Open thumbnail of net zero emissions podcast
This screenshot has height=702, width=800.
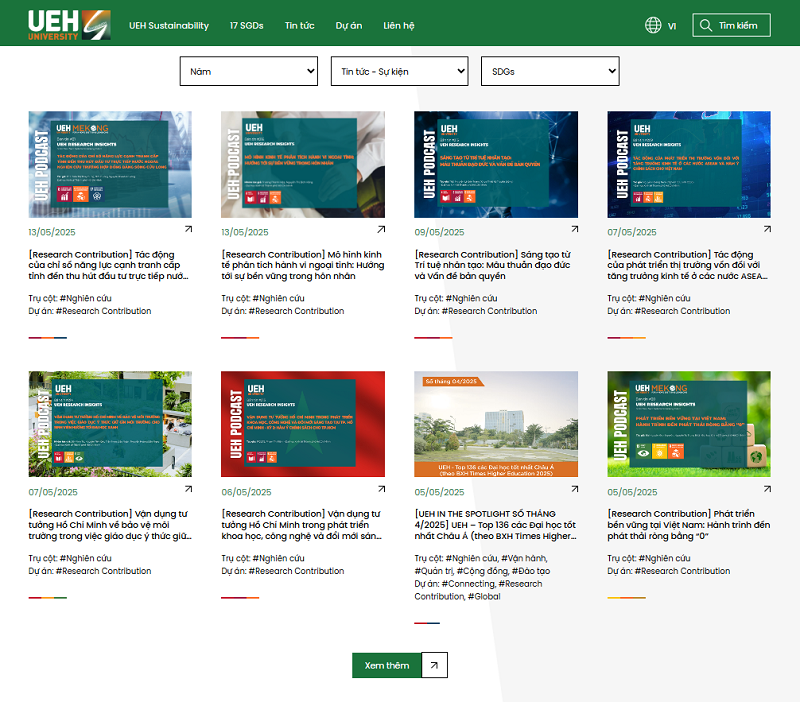coord(689,424)
